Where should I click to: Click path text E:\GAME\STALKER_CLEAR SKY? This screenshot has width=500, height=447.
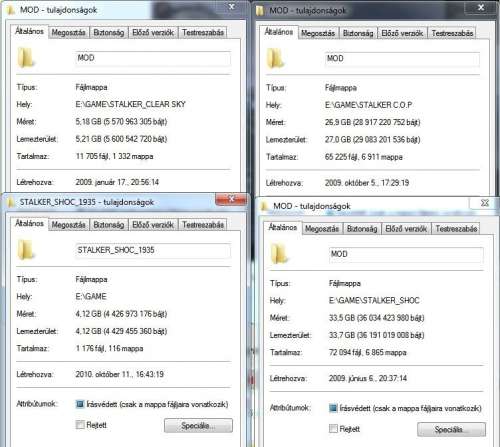pos(130,104)
